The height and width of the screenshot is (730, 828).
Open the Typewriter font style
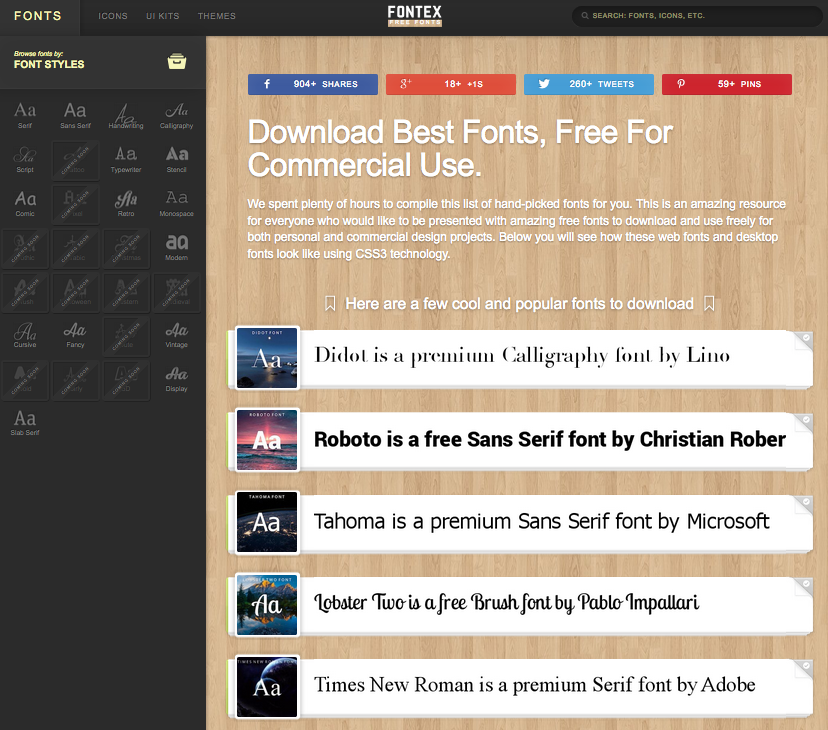click(x=126, y=160)
